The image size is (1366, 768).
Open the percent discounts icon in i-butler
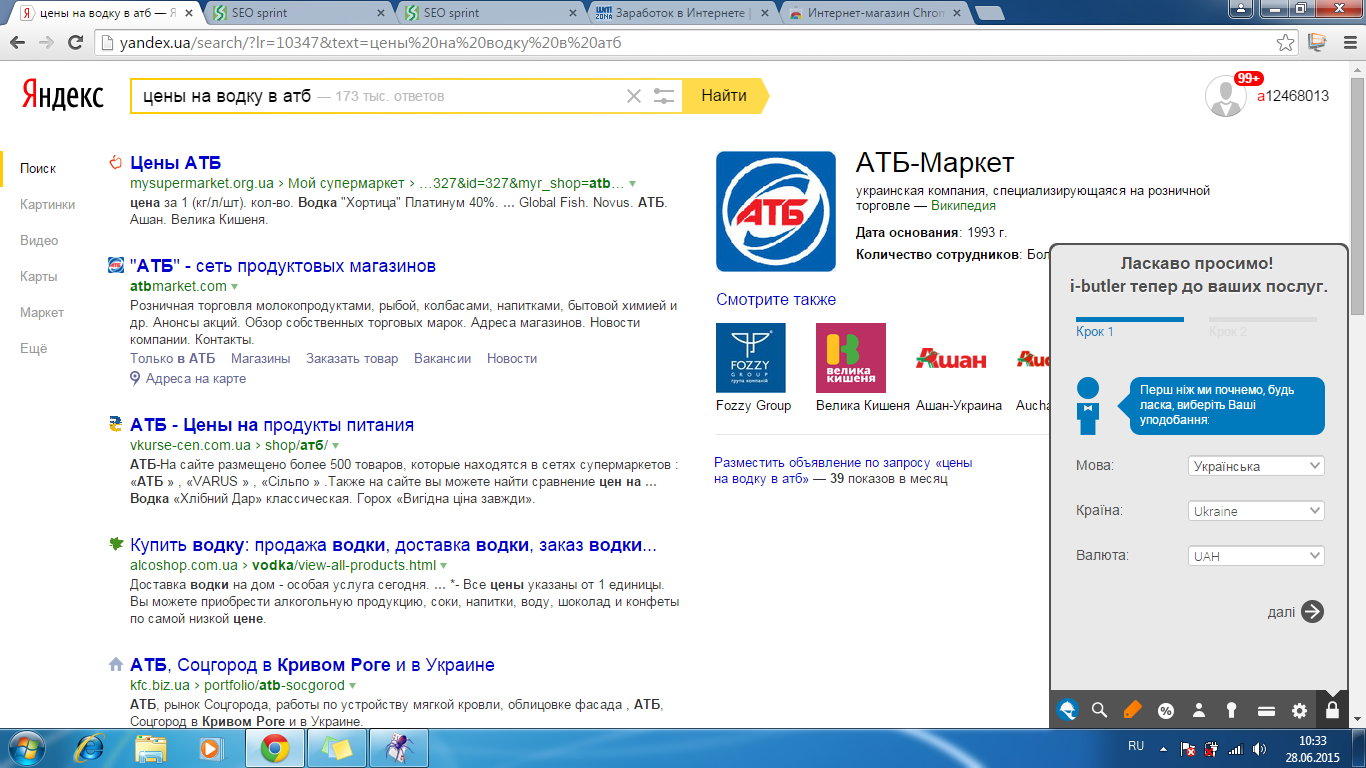(x=1165, y=711)
